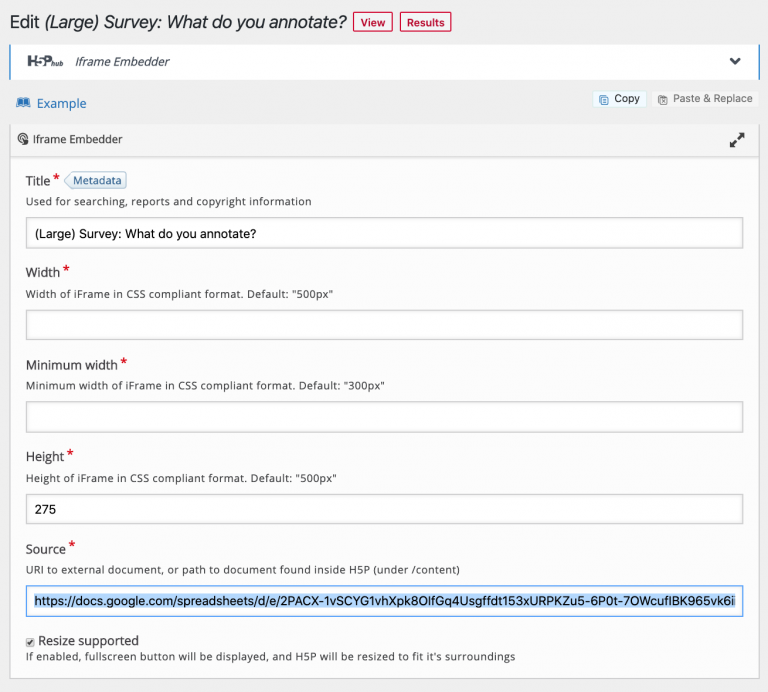Click the Height field containing 275
The image size is (768, 692).
pyautogui.click(x=384, y=509)
